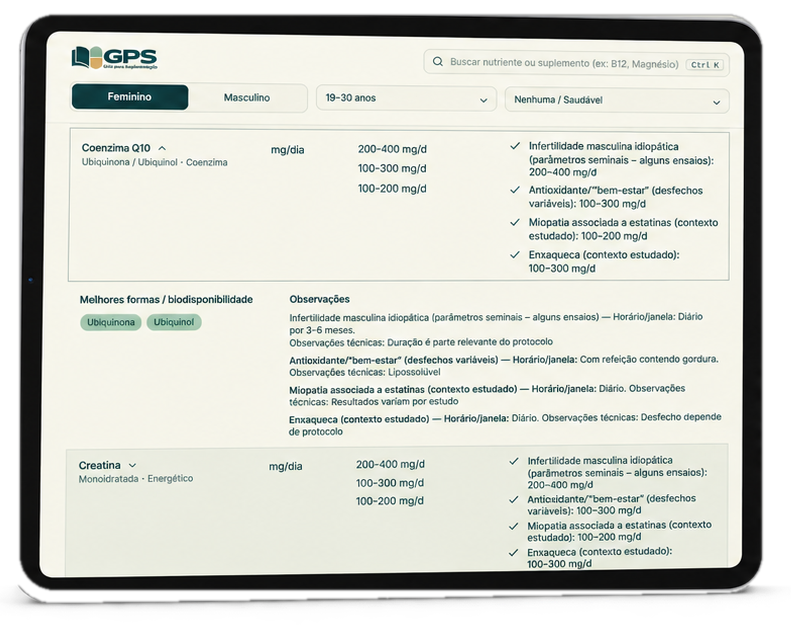Click the Ubiquinona form tag
The image size is (791, 643).
110,322
